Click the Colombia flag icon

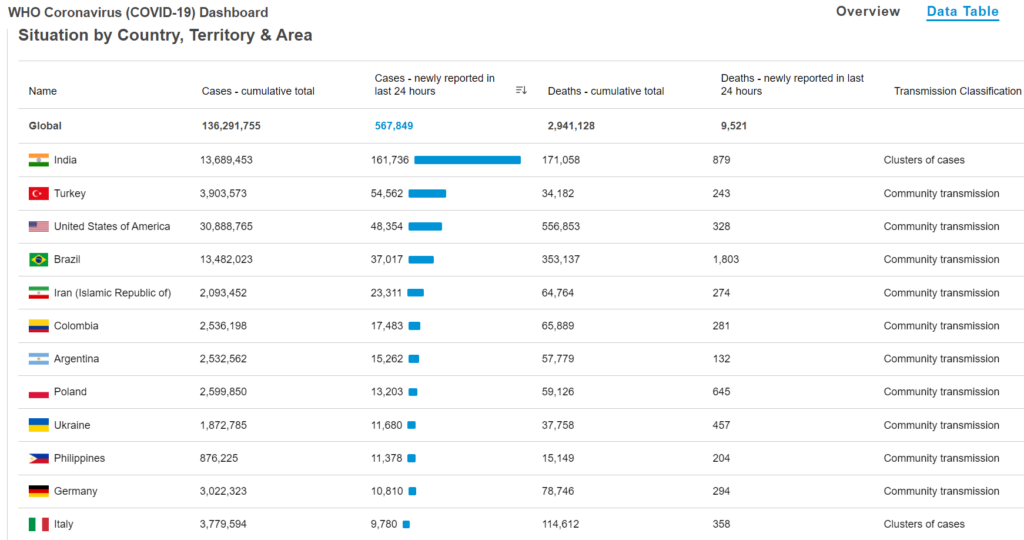(39, 326)
